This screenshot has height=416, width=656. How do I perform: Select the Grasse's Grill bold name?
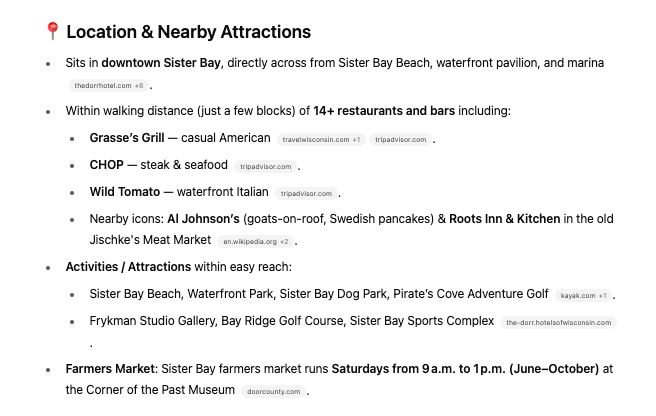tap(127, 138)
